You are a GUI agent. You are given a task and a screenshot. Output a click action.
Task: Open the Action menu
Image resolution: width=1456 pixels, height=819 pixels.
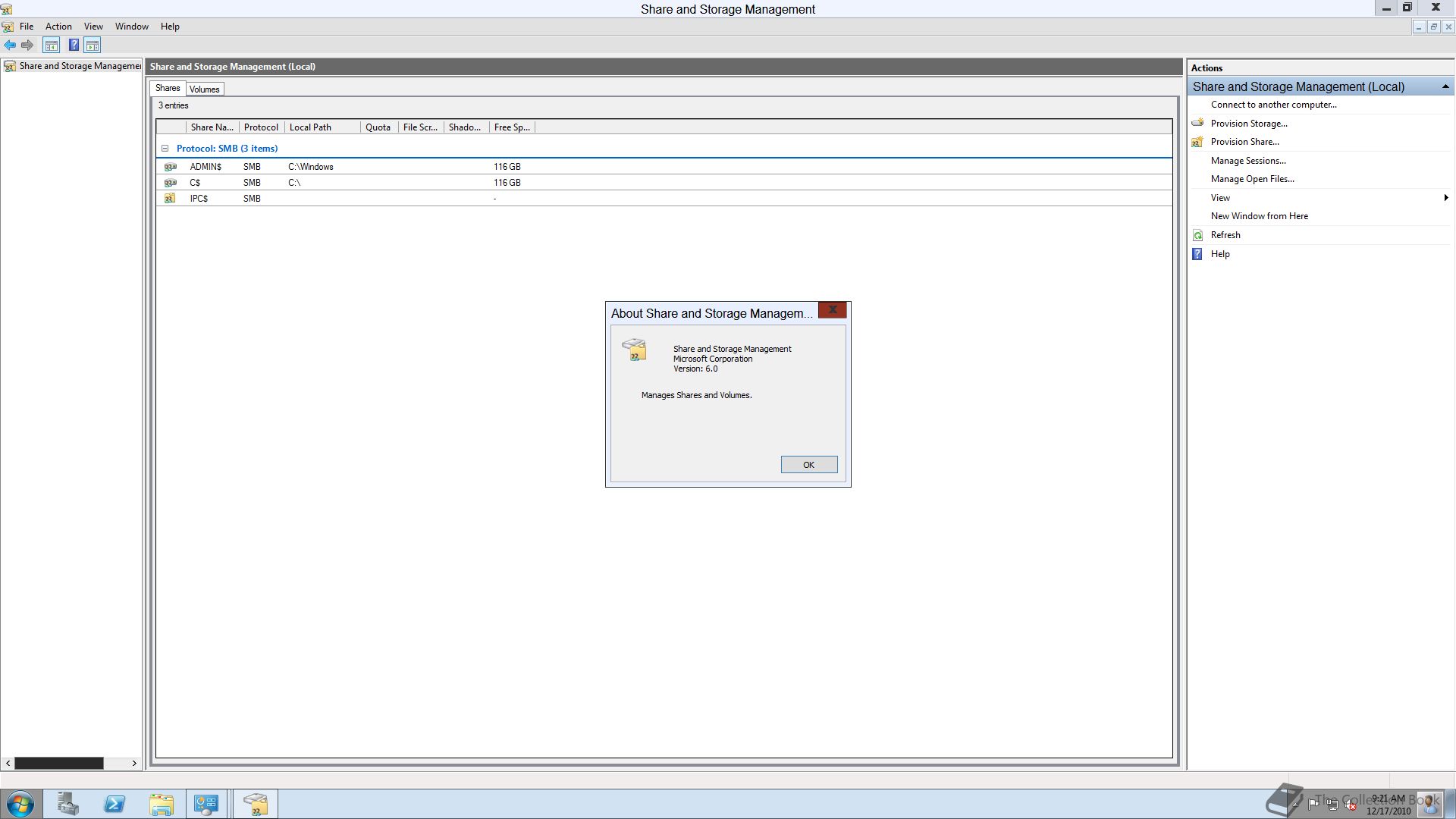(x=58, y=27)
